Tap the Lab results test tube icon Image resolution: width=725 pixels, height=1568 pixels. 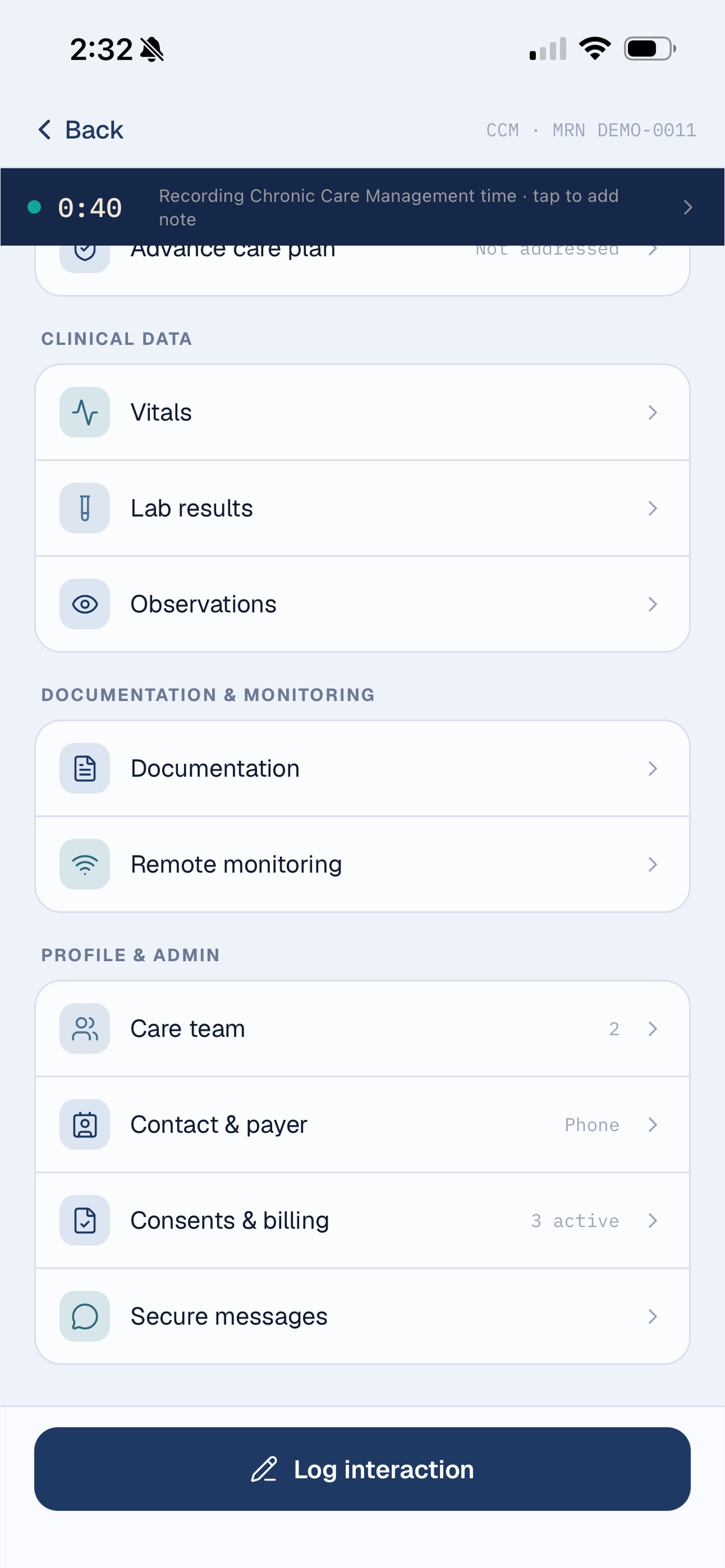[x=85, y=508]
